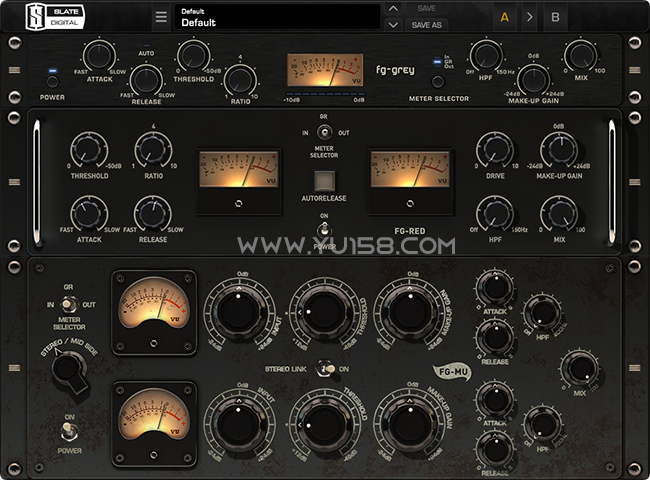
Task: Click the FG-Red THRESHOLD knob
Action: coord(89,151)
